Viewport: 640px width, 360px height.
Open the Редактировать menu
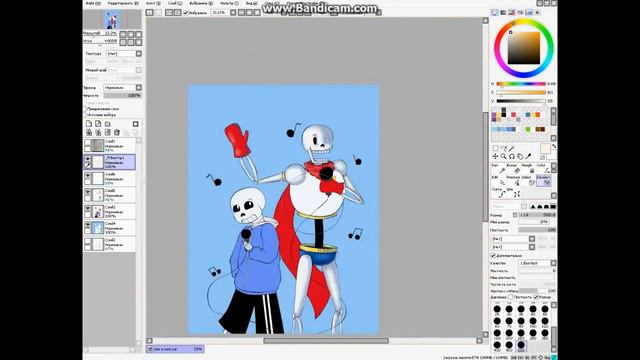pyautogui.click(x=123, y=3)
